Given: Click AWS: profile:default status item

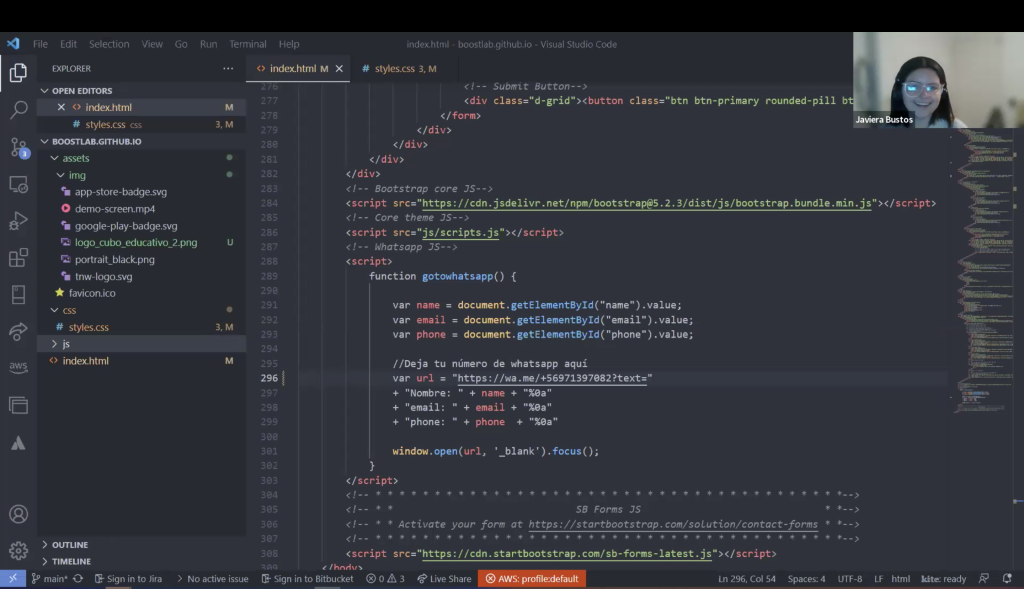Looking at the screenshot, I should click(x=532, y=579).
